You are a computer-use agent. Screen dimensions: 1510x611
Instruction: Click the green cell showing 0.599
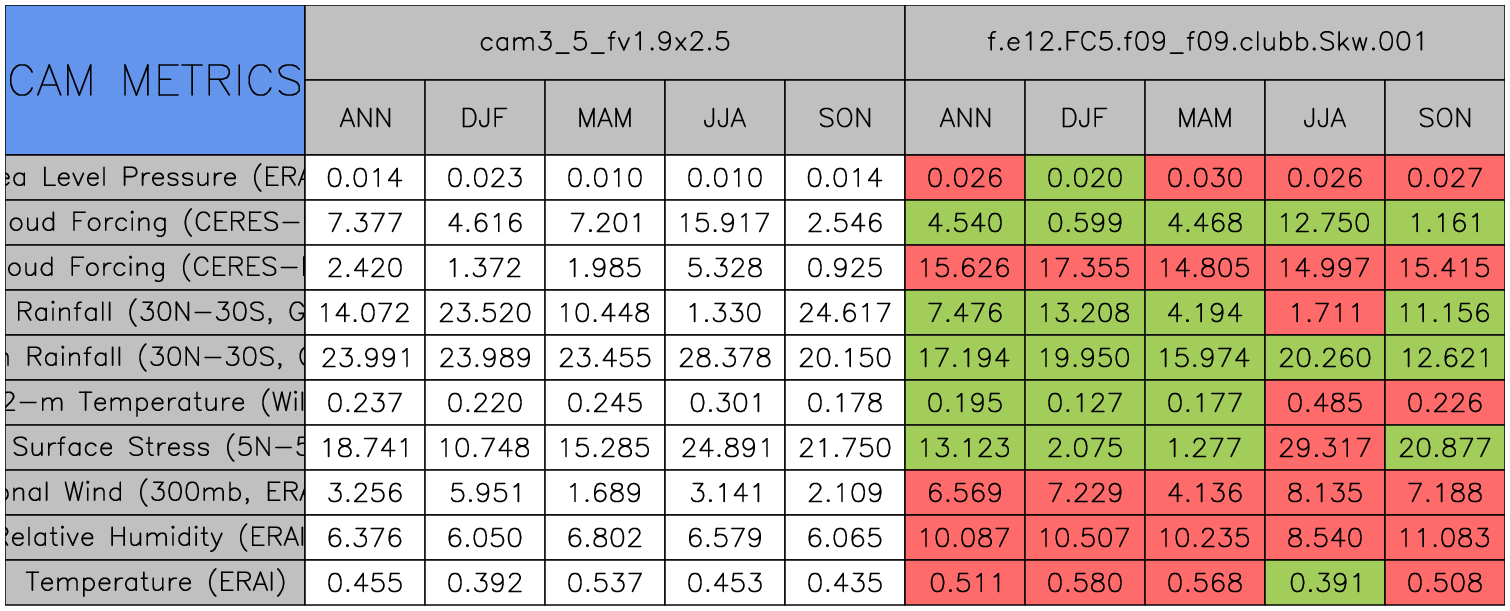[x=1084, y=223]
